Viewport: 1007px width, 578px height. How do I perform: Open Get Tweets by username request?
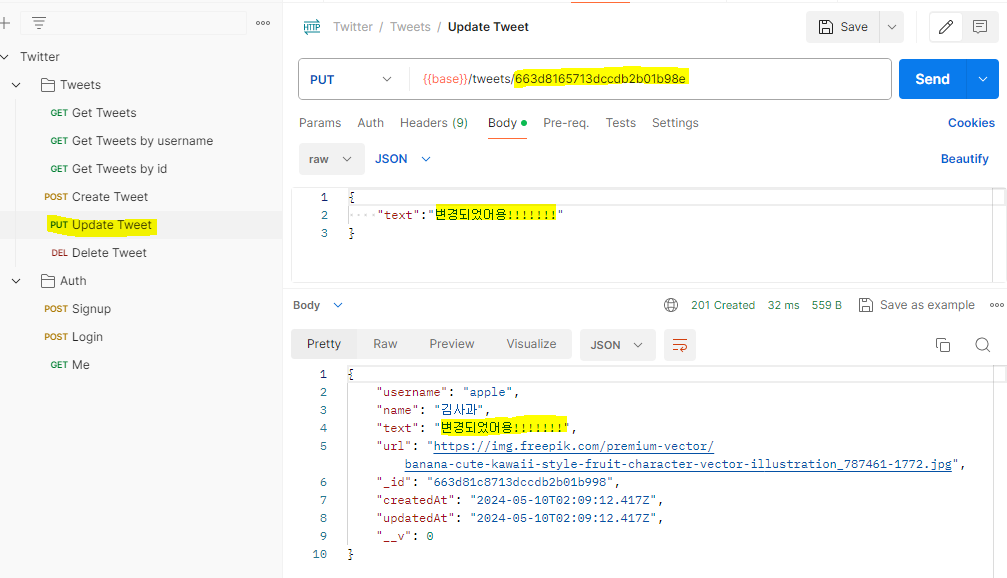pyautogui.click(x=132, y=141)
